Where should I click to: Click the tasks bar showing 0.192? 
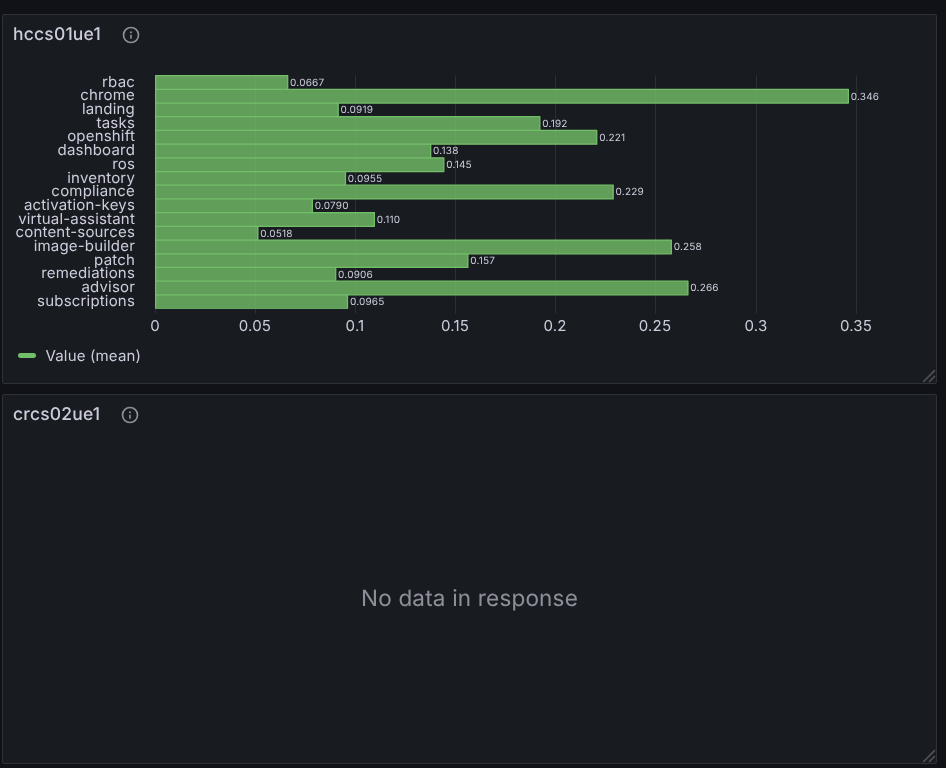pos(348,124)
